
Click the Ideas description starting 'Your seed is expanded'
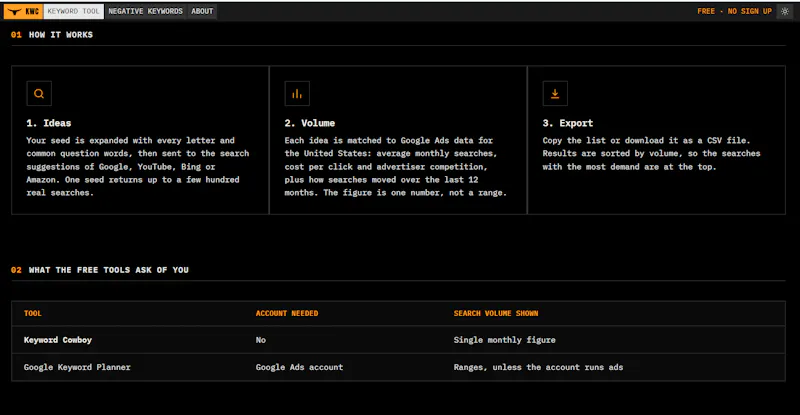[x=138, y=166]
